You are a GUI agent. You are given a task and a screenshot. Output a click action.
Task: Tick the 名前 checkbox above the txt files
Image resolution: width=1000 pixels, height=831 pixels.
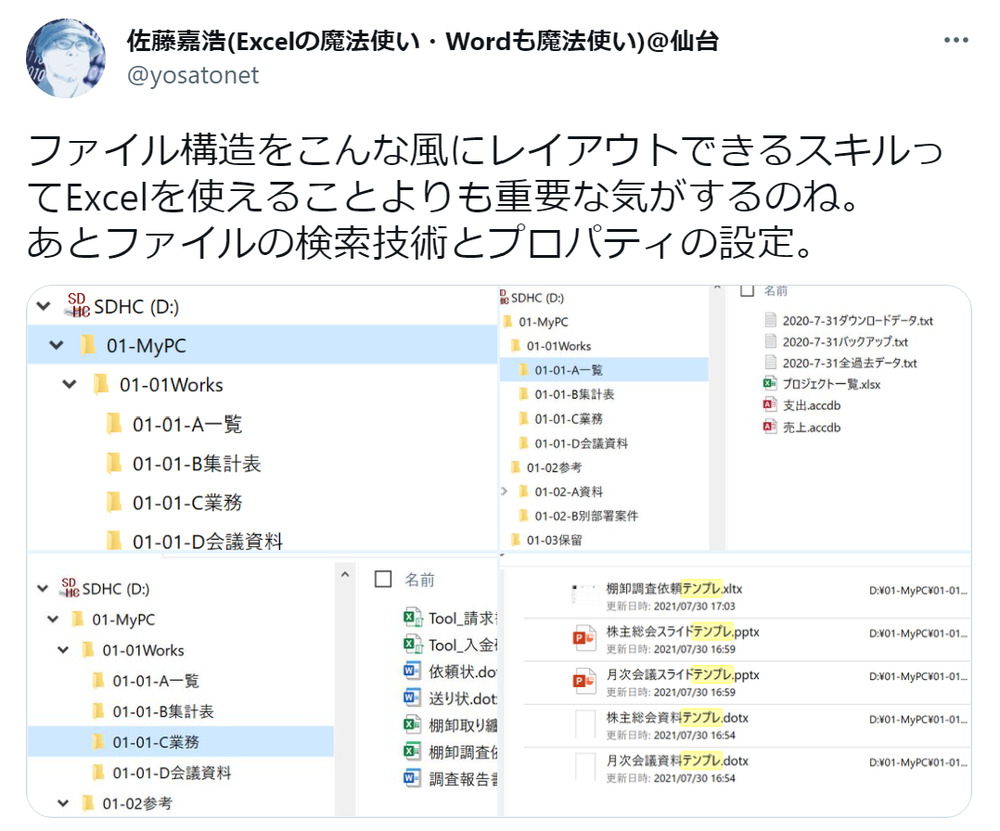coord(746,291)
